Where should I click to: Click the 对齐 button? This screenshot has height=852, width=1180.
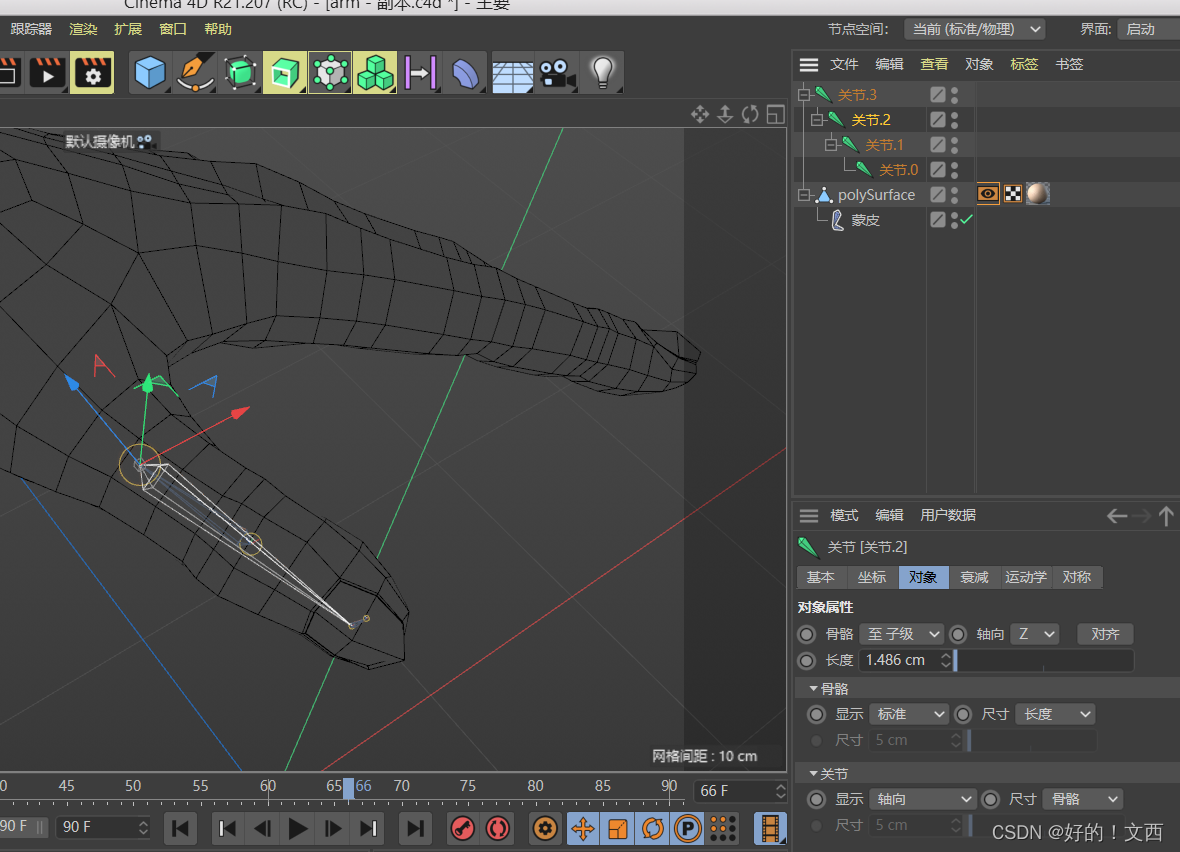[x=1105, y=634]
